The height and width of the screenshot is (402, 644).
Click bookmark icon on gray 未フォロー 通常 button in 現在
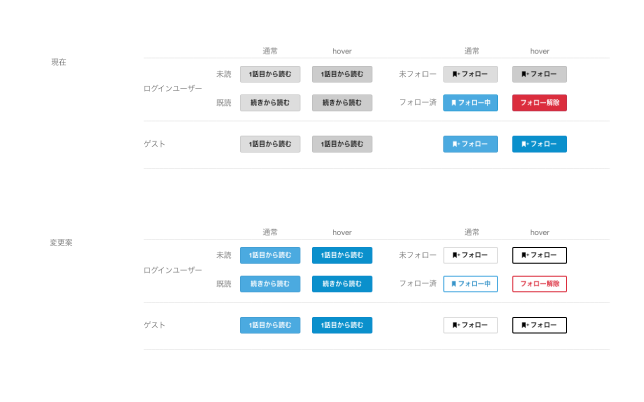pos(455,74)
